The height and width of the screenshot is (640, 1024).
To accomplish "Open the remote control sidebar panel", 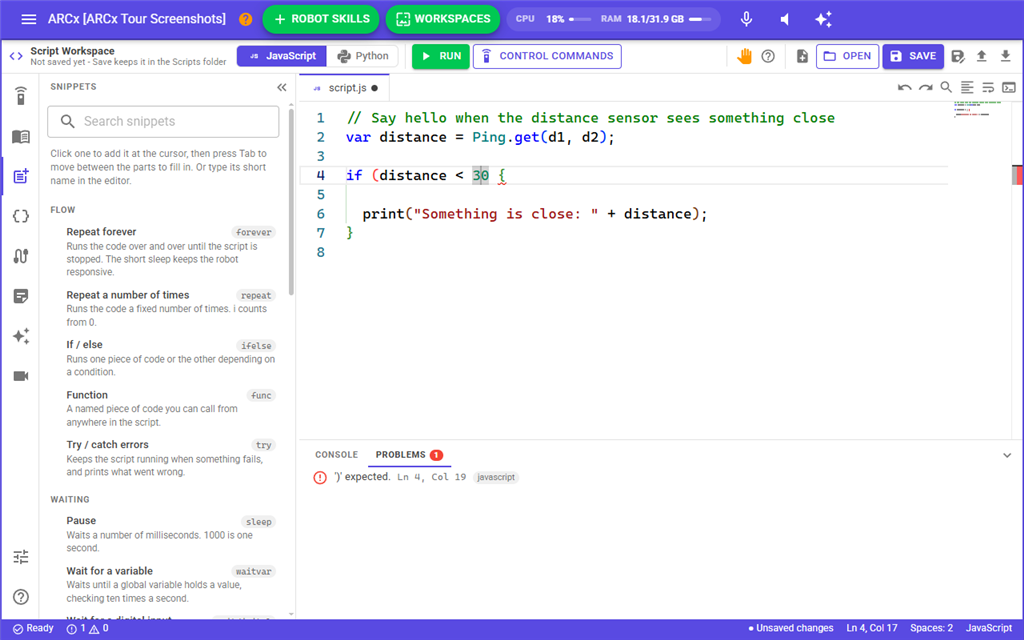I will [21, 96].
